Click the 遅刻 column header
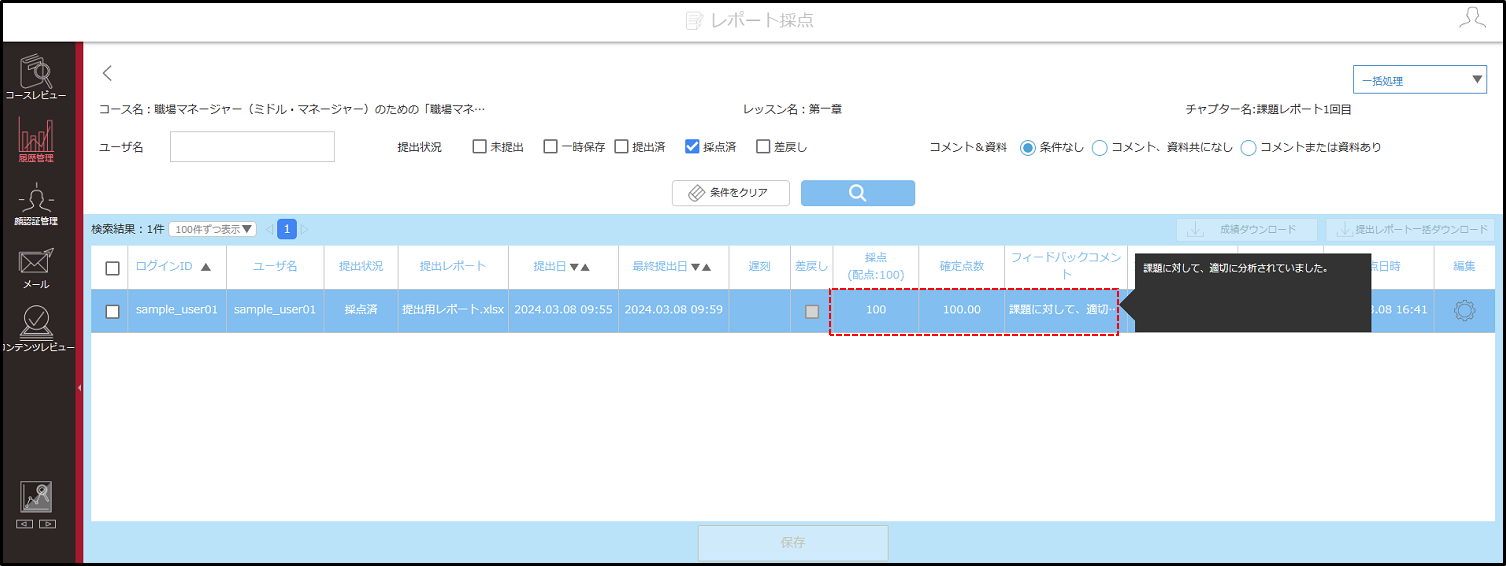The image size is (1506, 566). 760,267
